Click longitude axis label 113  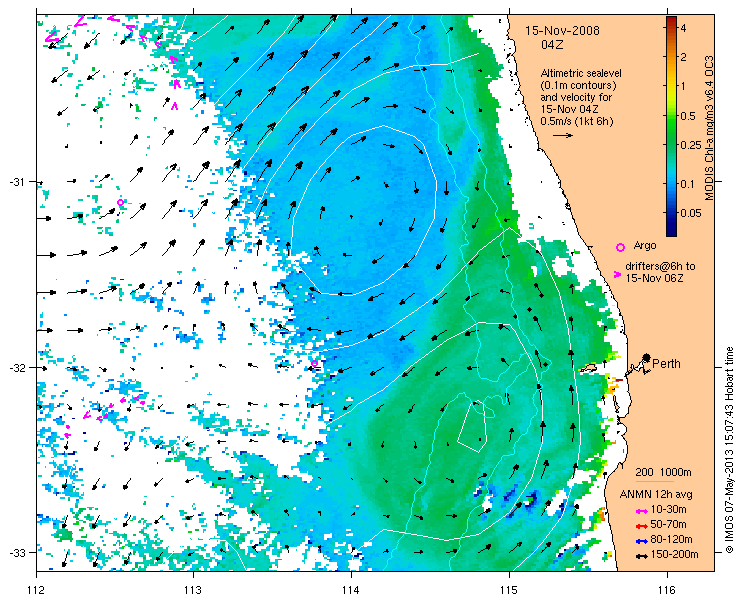point(193,590)
